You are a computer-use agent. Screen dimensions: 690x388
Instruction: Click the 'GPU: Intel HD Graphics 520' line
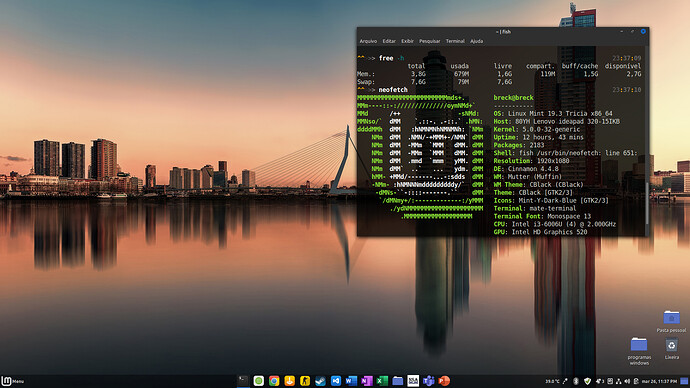pos(540,232)
